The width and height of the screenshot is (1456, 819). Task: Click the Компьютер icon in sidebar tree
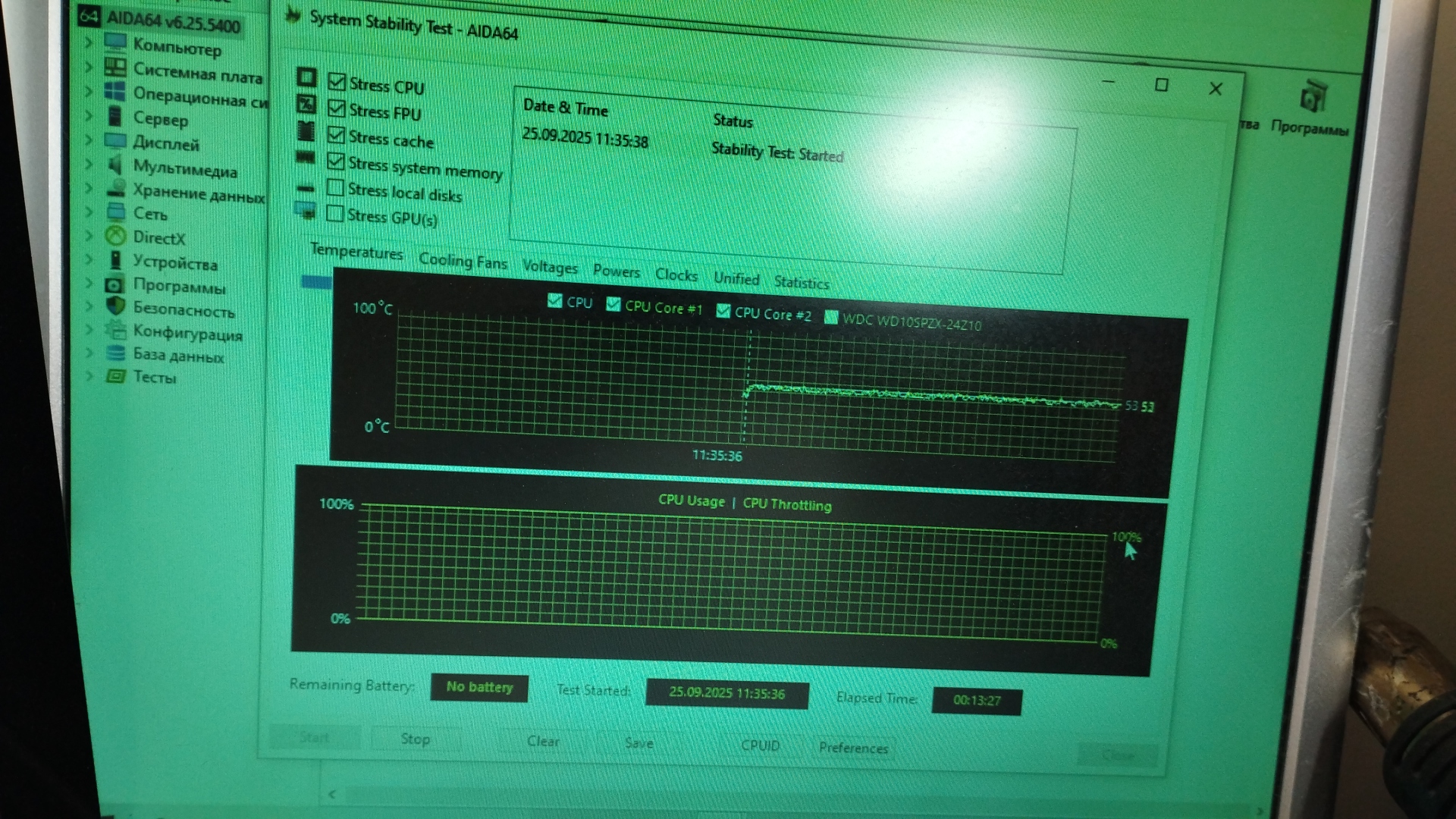tap(115, 42)
